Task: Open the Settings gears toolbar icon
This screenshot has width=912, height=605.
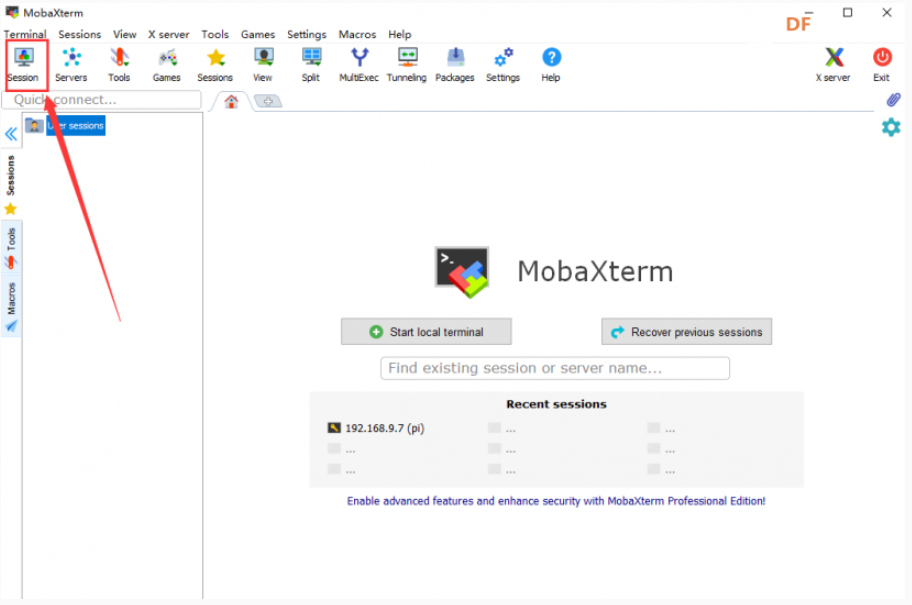Action: tap(503, 65)
